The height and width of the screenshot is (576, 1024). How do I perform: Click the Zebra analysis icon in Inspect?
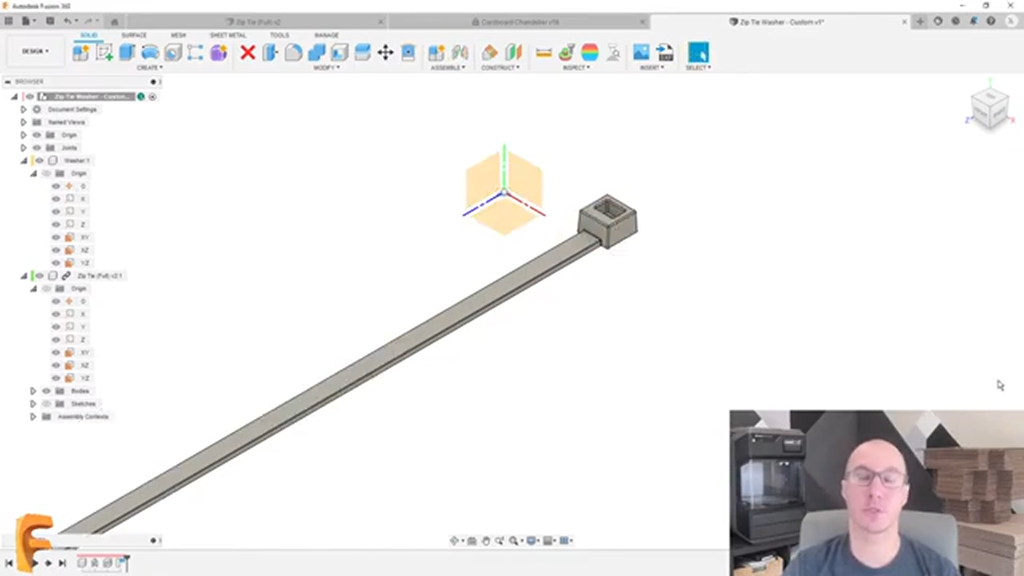click(590, 52)
